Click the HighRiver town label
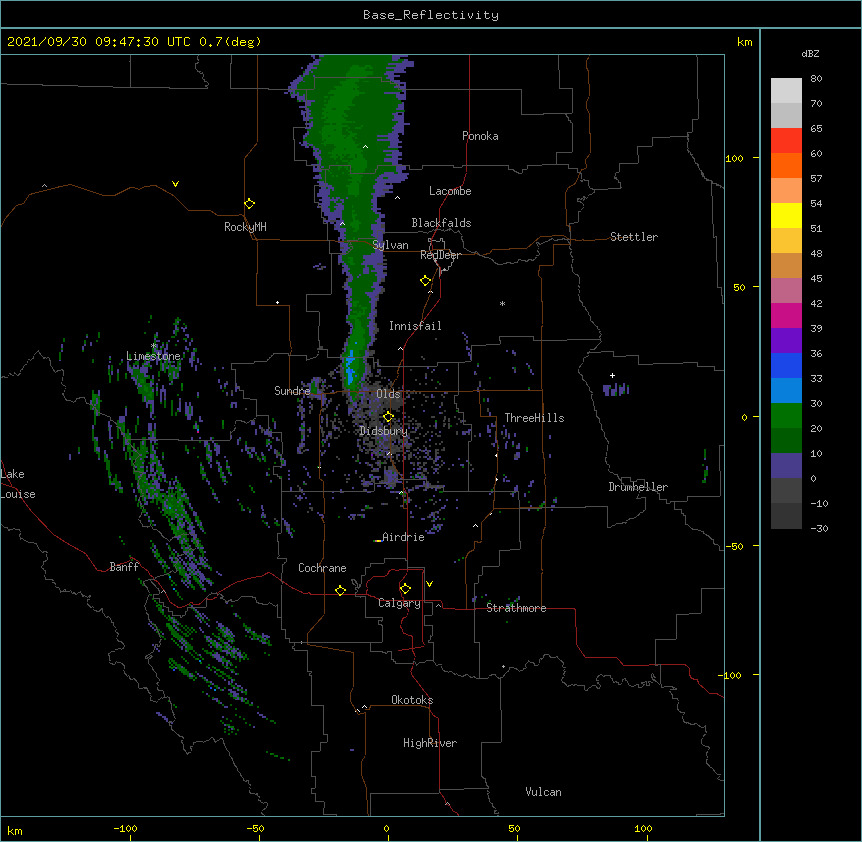Viewport: 862px width, 842px height. pos(430,743)
